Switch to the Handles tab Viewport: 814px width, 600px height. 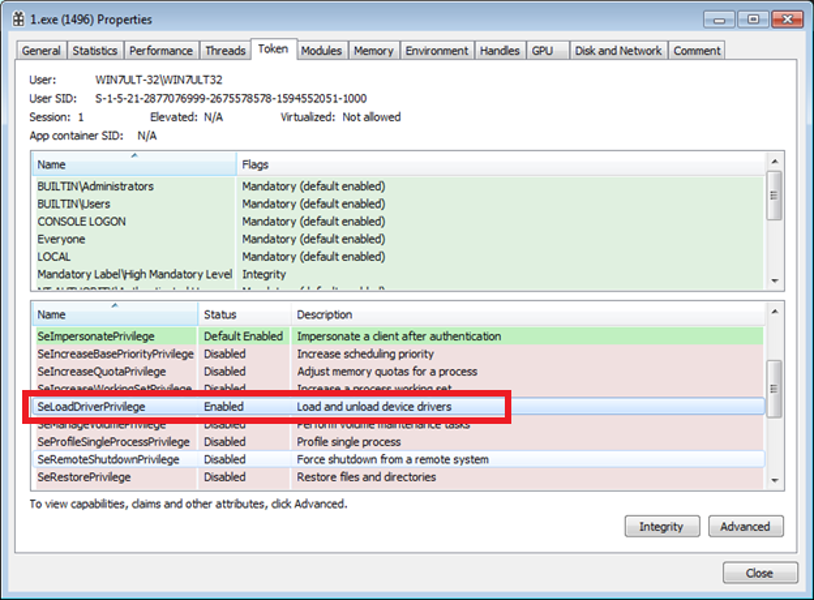pos(500,50)
